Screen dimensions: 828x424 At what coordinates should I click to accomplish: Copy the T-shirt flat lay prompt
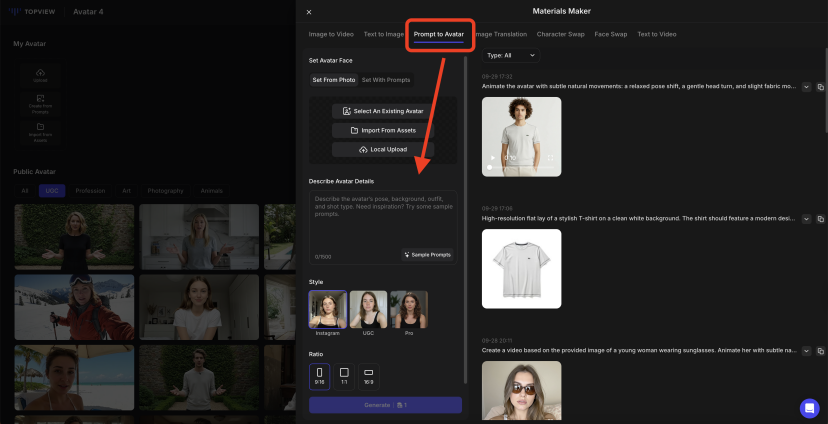820,218
